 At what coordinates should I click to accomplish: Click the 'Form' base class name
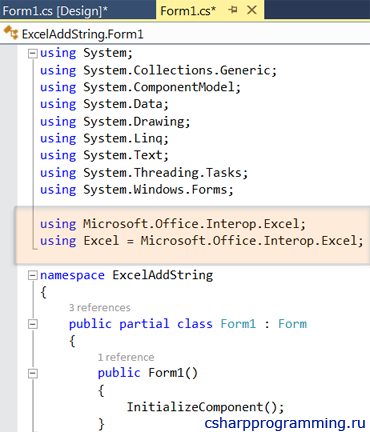click(x=292, y=324)
